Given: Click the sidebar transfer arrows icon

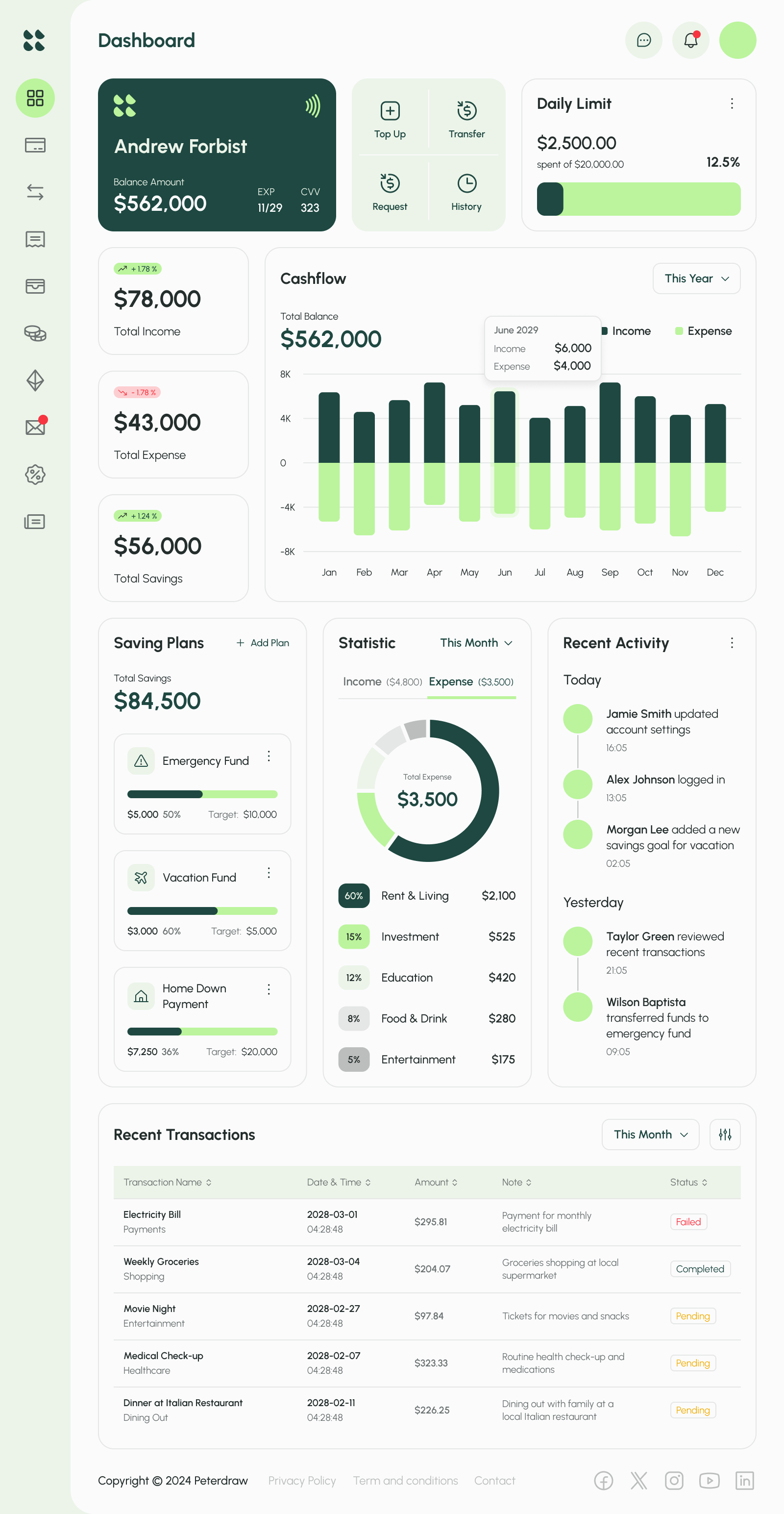Looking at the screenshot, I should click(x=35, y=192).
